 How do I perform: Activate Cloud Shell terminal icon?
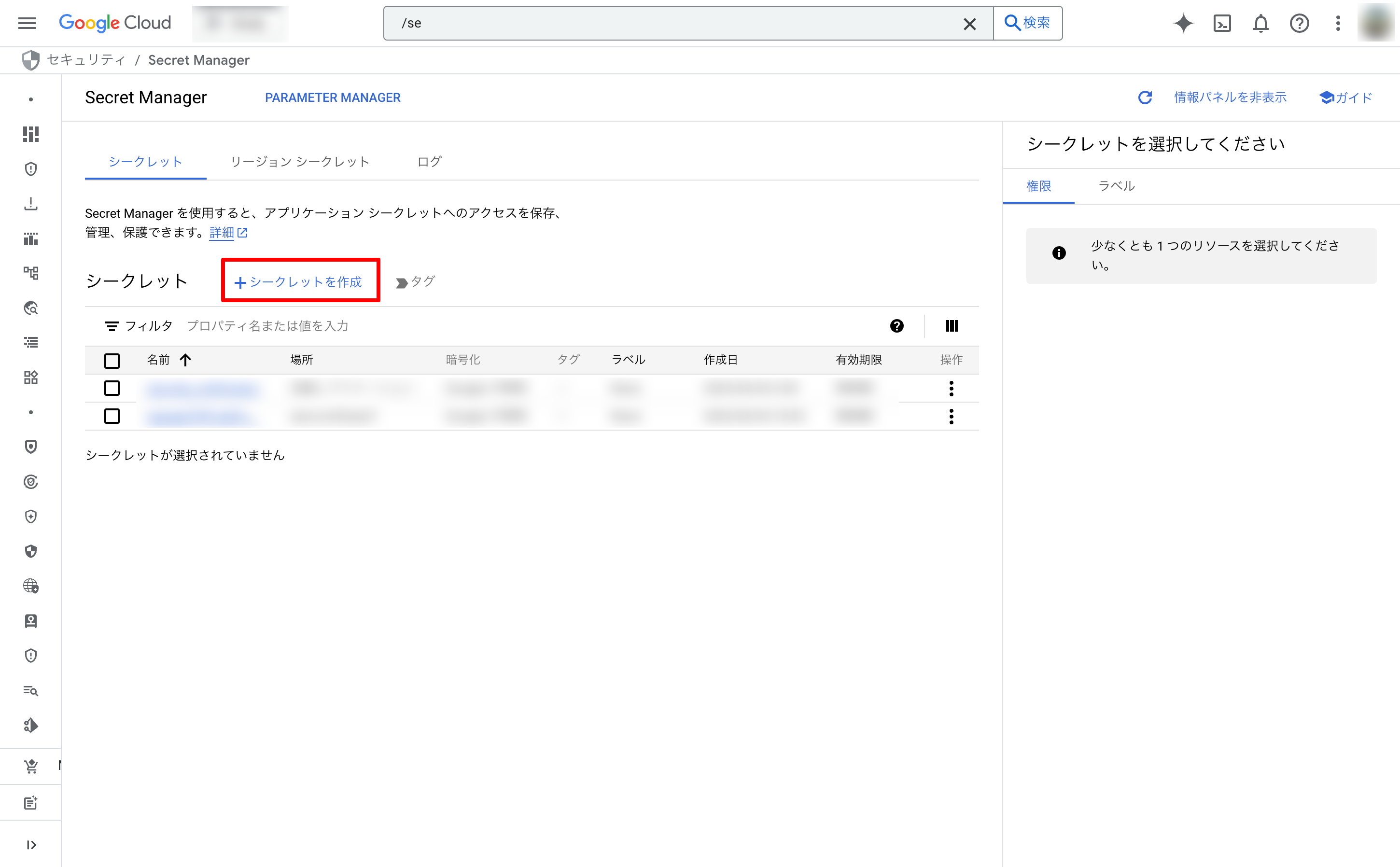1222,23
